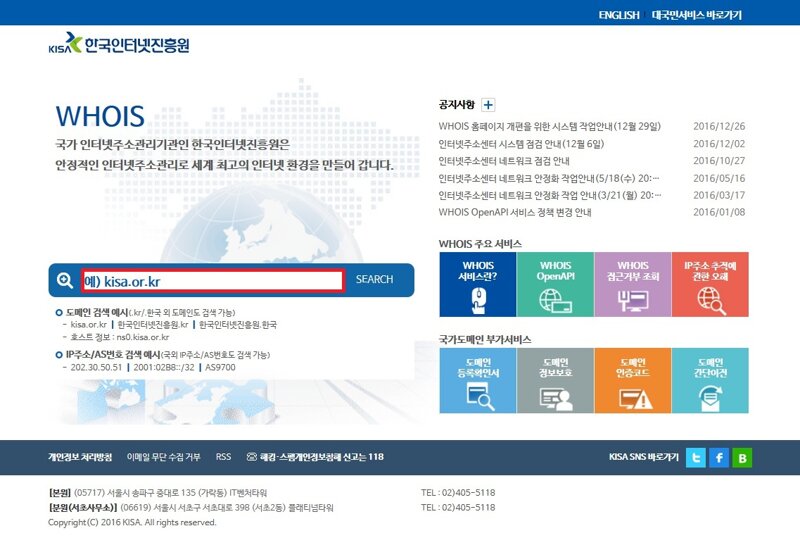This screenshot has height=545, width=800.
Task: Switch to ENGLISH site
Action: coord(619,15)
